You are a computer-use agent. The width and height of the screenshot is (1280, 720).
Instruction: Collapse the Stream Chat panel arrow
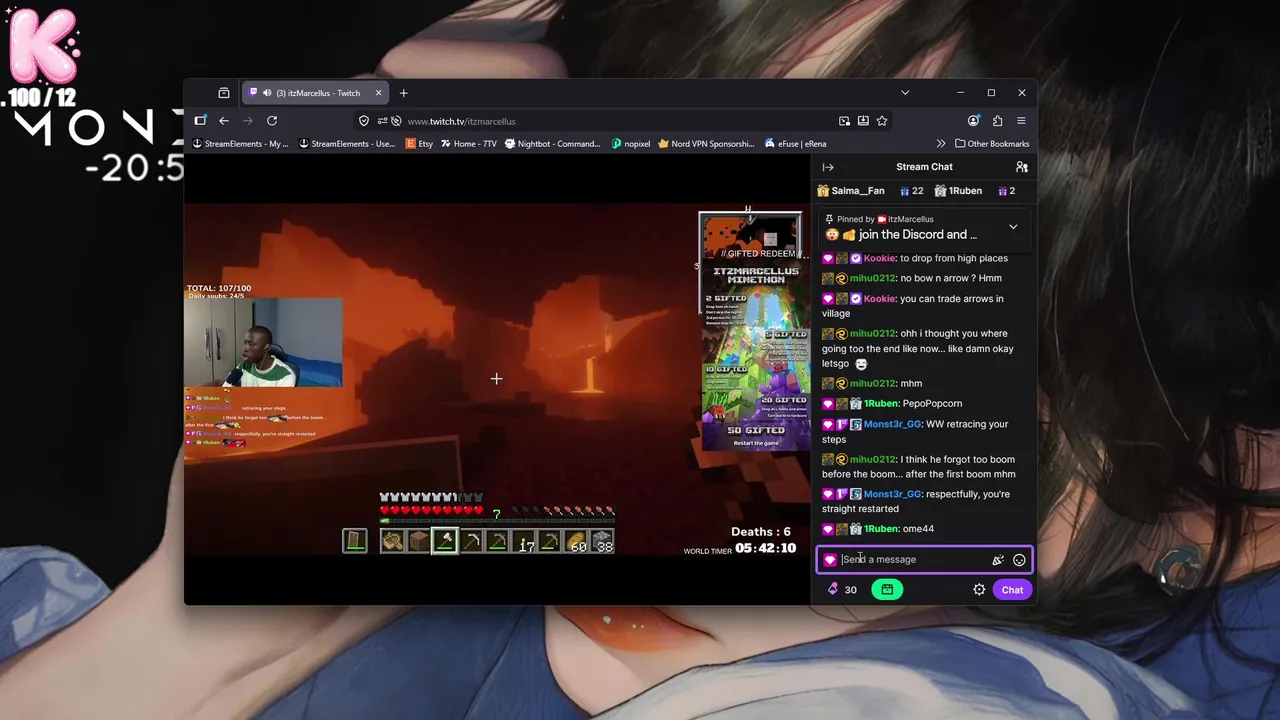[828, 167]
